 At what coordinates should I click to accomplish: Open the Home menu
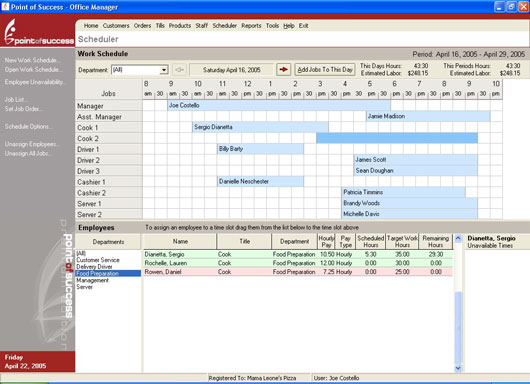click(x=91, y=26)
